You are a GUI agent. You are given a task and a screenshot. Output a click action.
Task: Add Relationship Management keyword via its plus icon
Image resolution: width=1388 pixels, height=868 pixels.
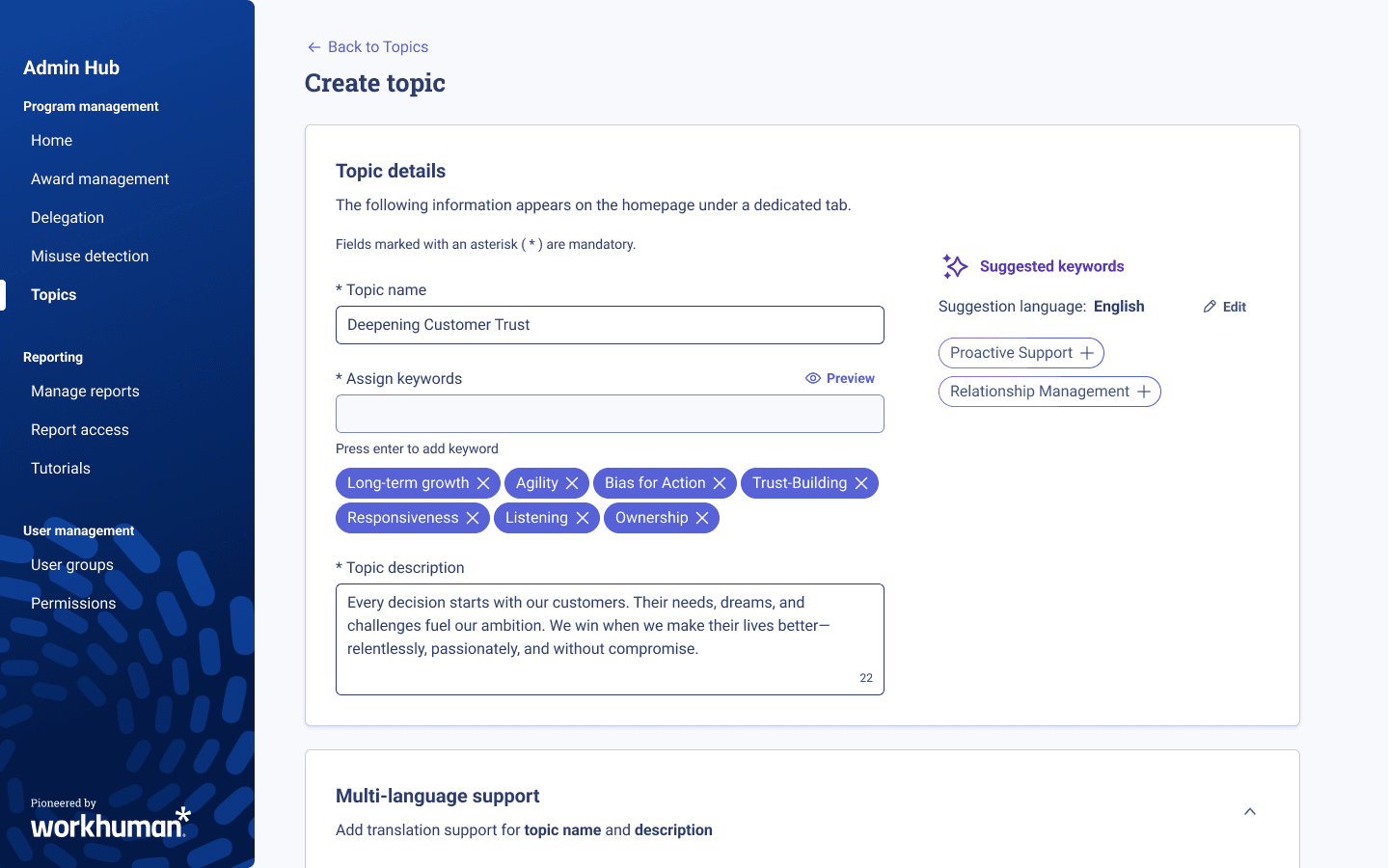click(1143, 392)
